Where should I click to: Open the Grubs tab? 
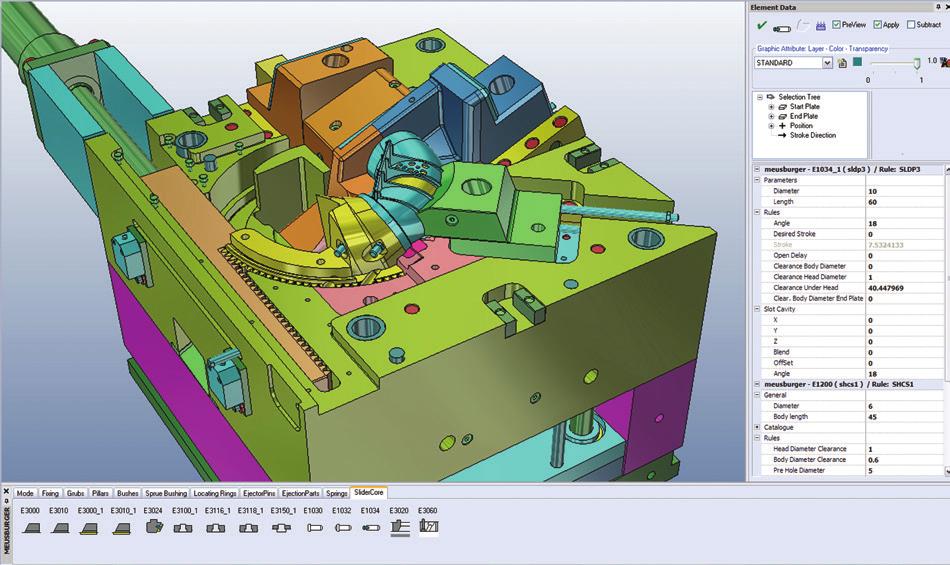tap(75, 494)
